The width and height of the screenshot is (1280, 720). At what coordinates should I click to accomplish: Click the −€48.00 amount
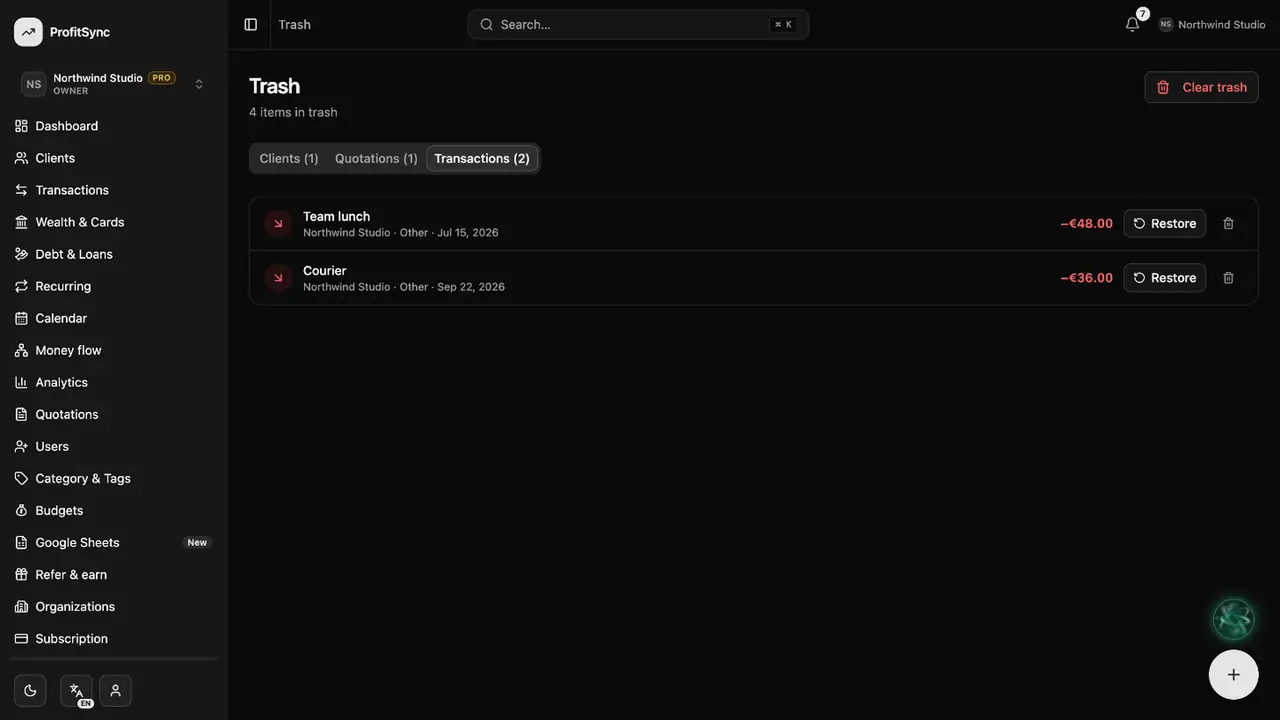pos(1087,224)
